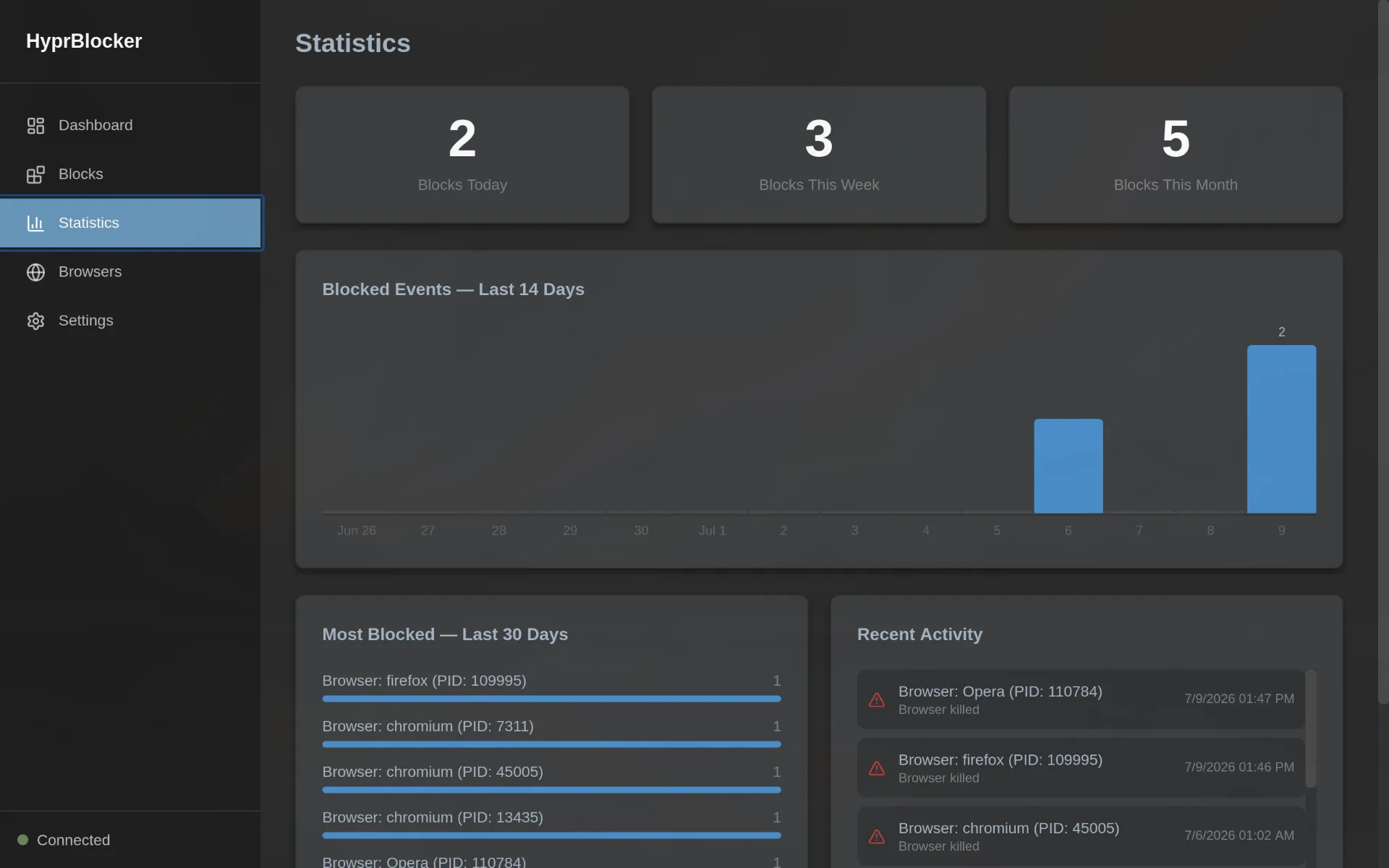Viewport: 1389px width, 868px height.
Task: Click Browser: firefox (PID: 109995) in Most Blocked
Action: [424, 681]
